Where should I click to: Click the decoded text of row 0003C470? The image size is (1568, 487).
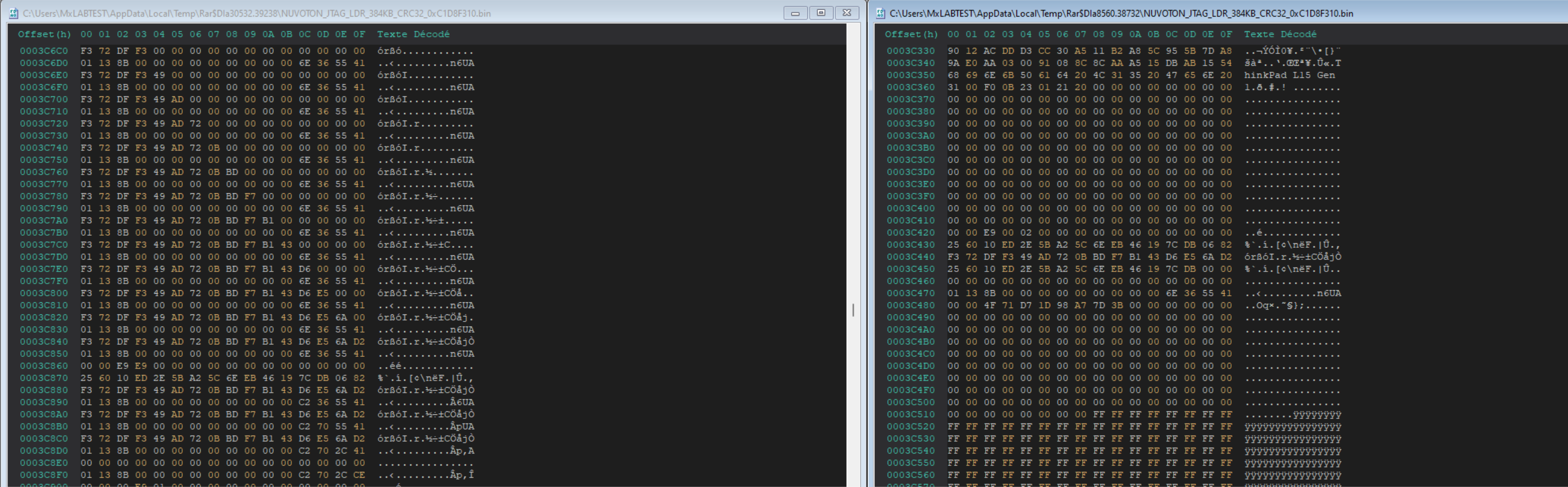point(1292,293)
